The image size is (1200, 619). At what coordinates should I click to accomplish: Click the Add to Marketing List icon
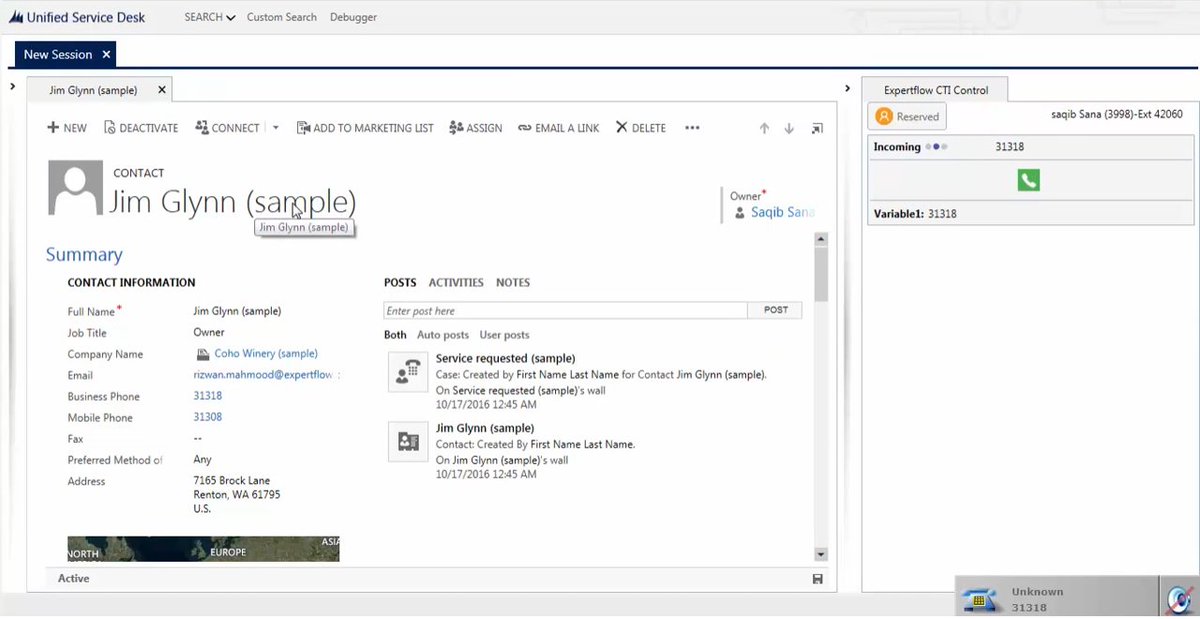pyautogui.click(x=364, y=127)
